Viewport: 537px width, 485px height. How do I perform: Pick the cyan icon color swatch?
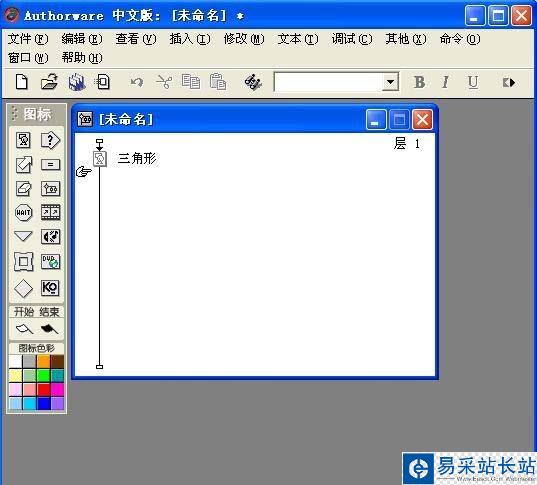coord(29,403)
